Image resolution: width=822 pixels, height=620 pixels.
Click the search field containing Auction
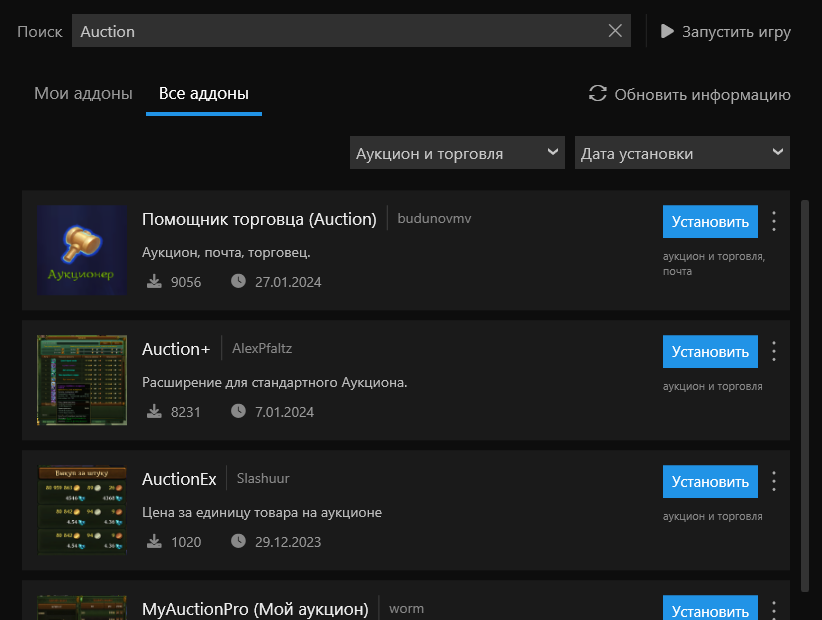pyautogui.click(x=351, y=30)
